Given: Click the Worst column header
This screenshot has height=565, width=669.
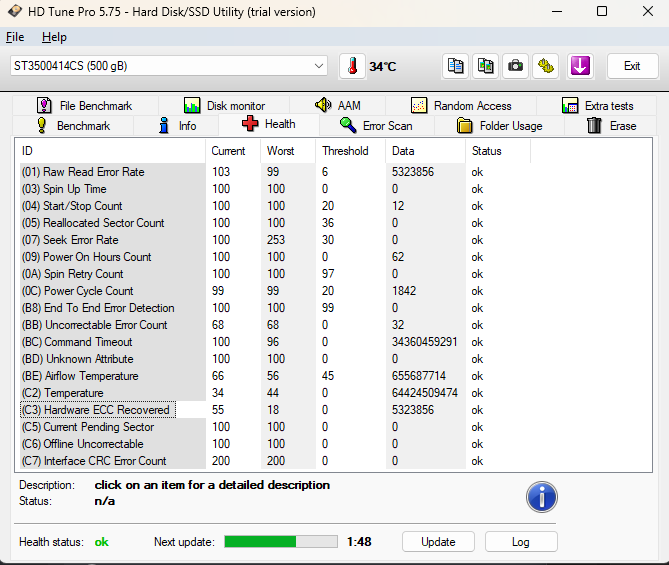Looking at the screenshot, I should [x=288, y=151].
